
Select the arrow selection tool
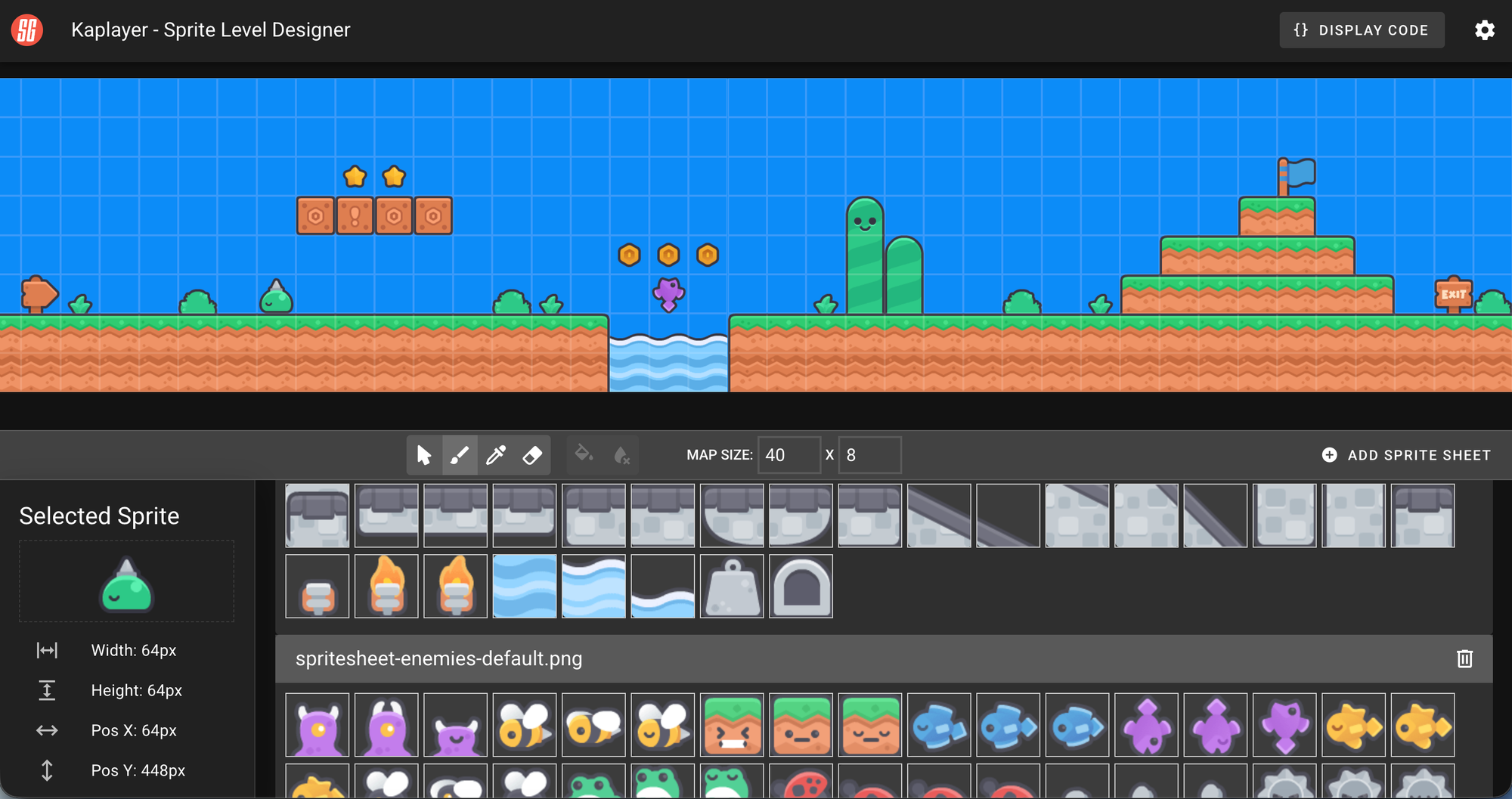[x=424, y=454]
